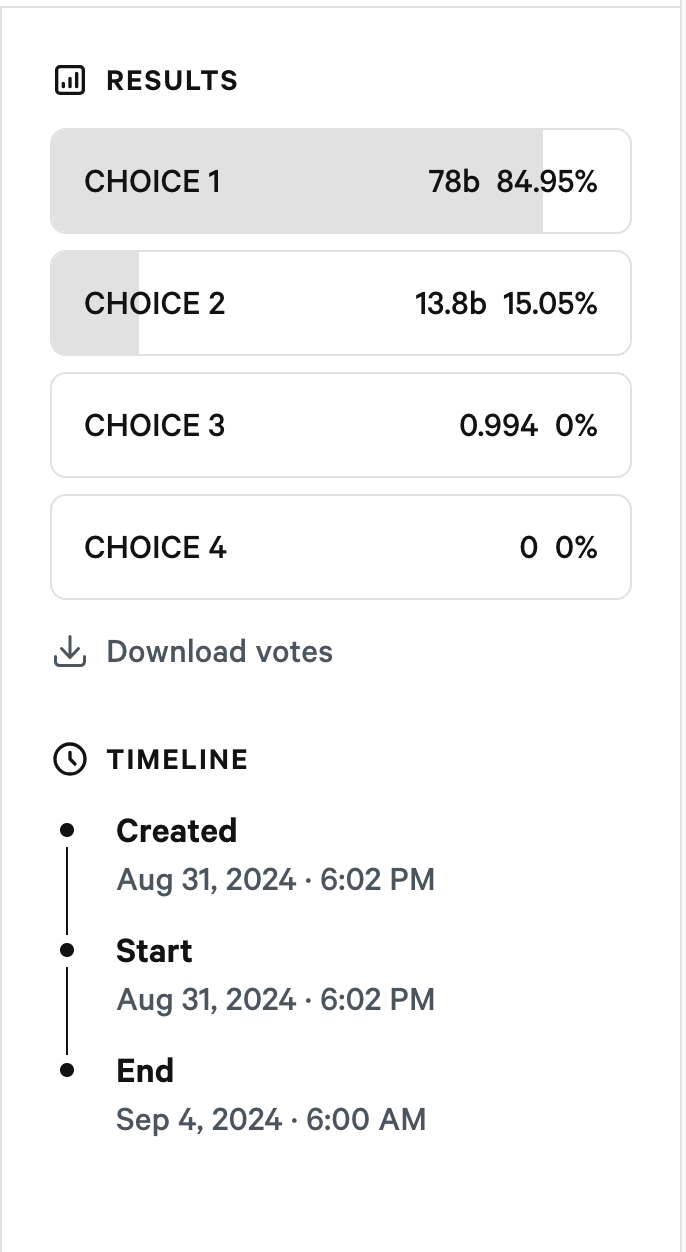Viewport: 686px width, 1252px height.
Task: Click the Start label in timeline
Action: [x=154, y=951]
